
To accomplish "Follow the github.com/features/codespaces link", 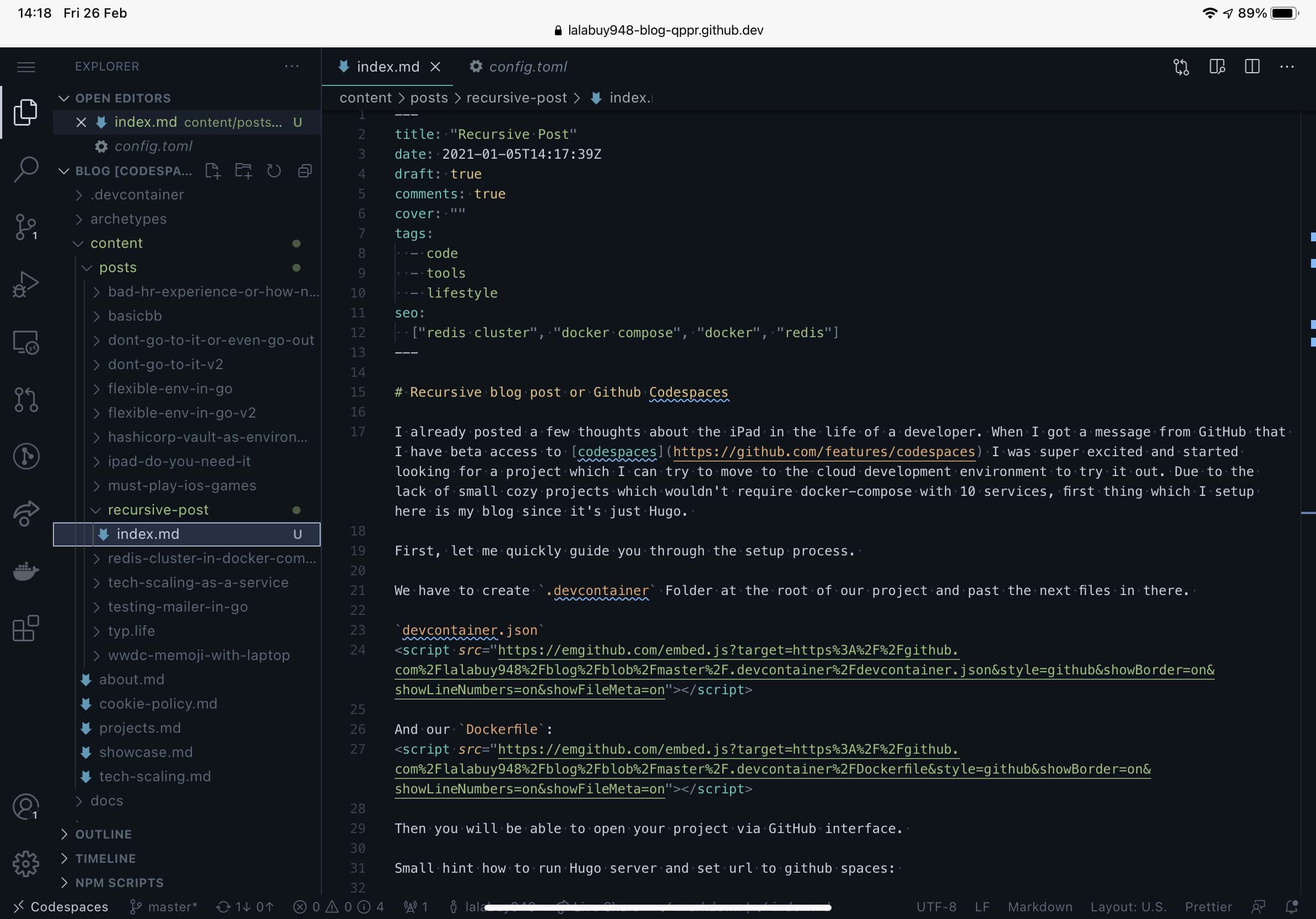I will (824, 452).
